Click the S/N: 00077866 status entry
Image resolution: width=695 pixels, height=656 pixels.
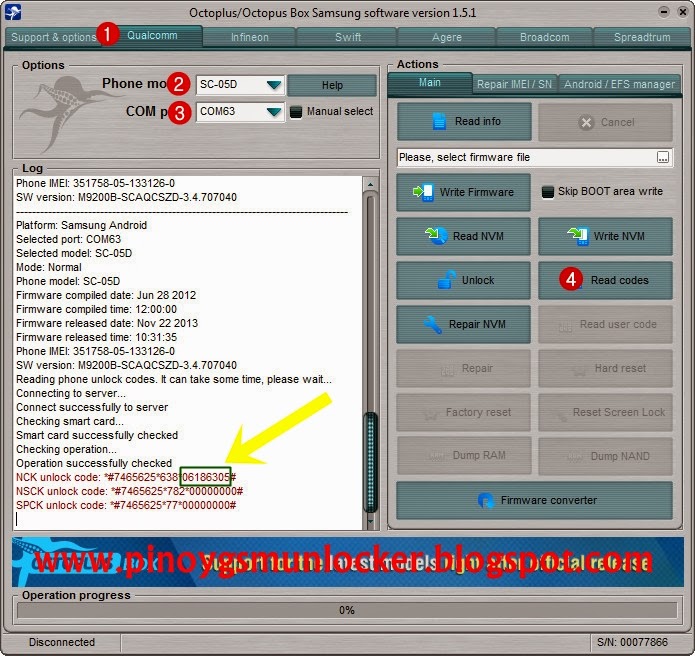pyautogui.click(x=632, y=642)
